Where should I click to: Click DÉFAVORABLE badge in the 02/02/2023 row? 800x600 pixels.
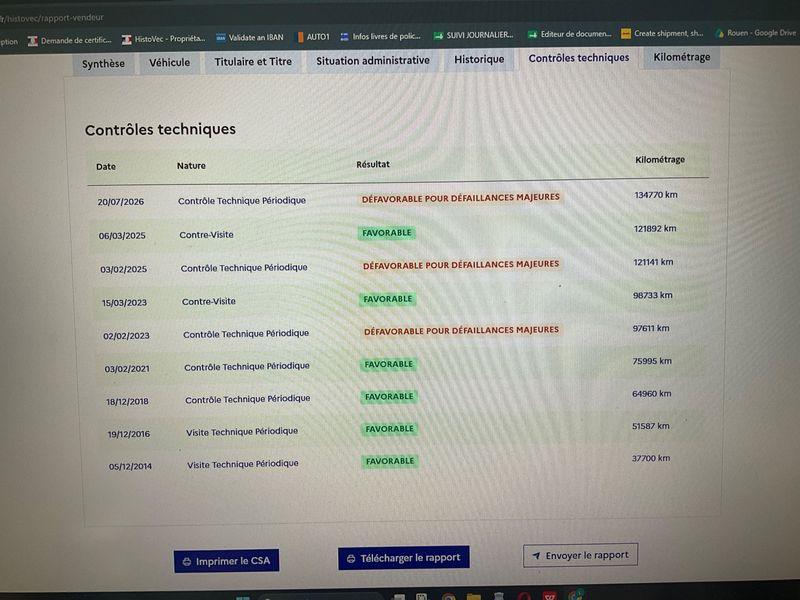[461, 331]
